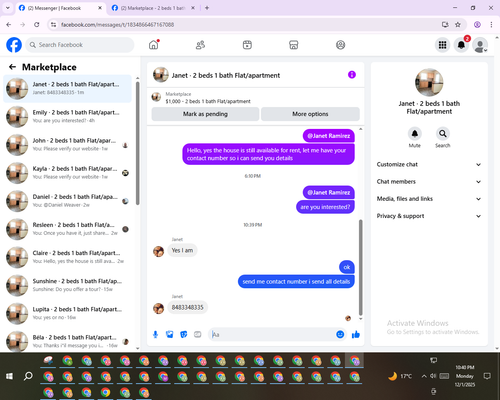Viewport: 500px width, 400px height.
Task: Mute the chat with the bell icon
Action: [414, 134]
